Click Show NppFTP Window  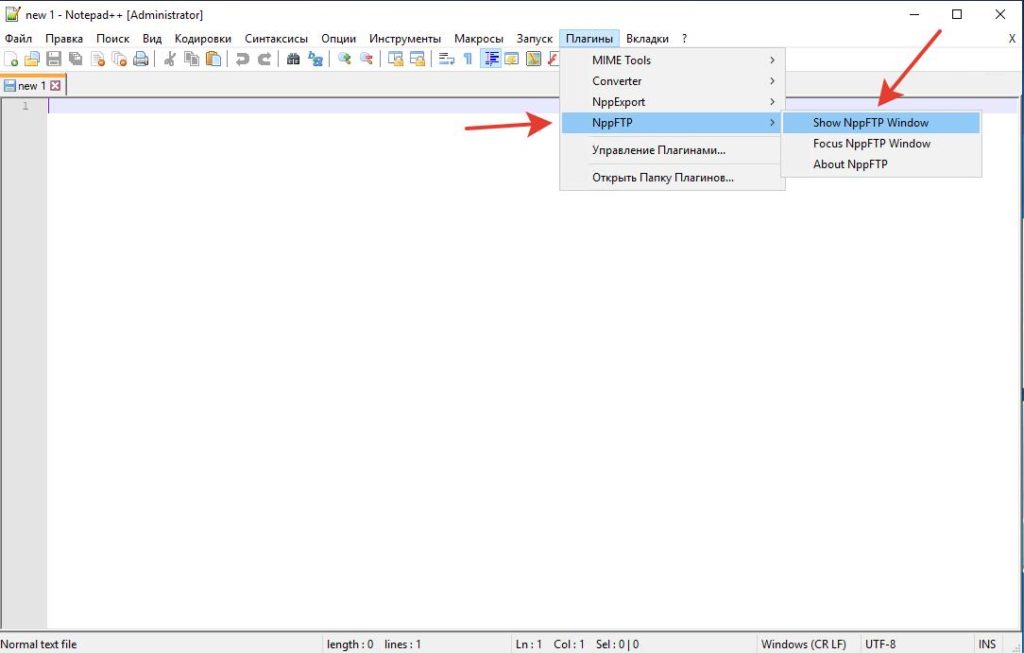click(881, 123)
